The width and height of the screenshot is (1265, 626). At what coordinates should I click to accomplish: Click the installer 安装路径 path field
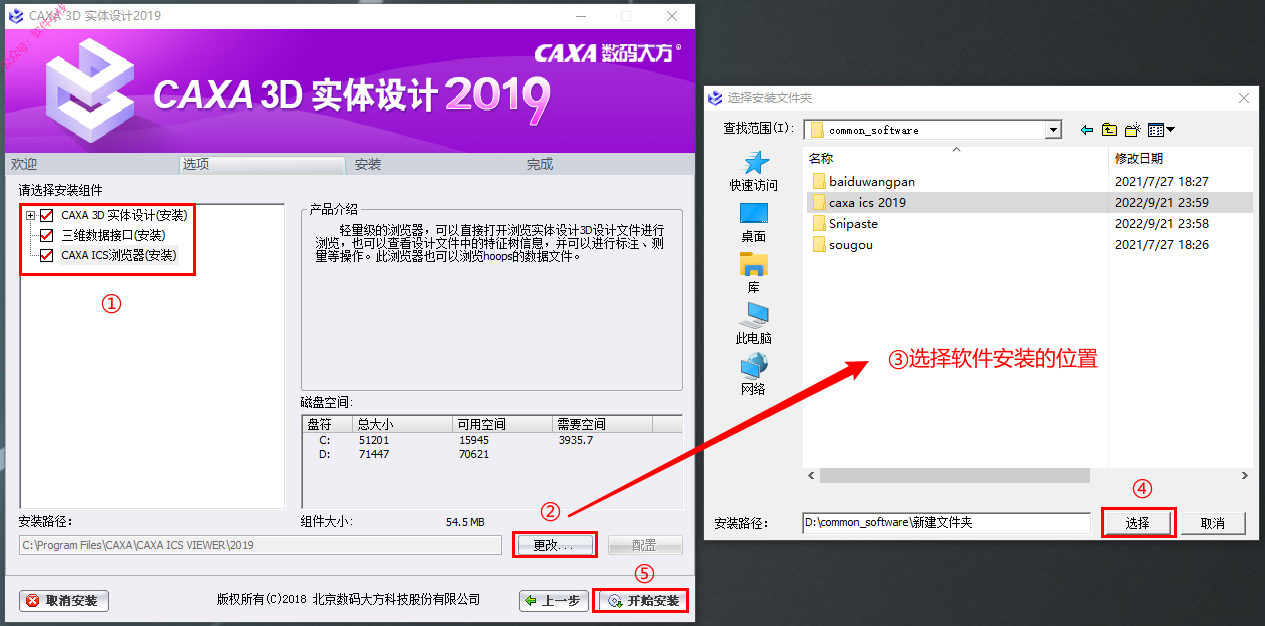[261, 545]
